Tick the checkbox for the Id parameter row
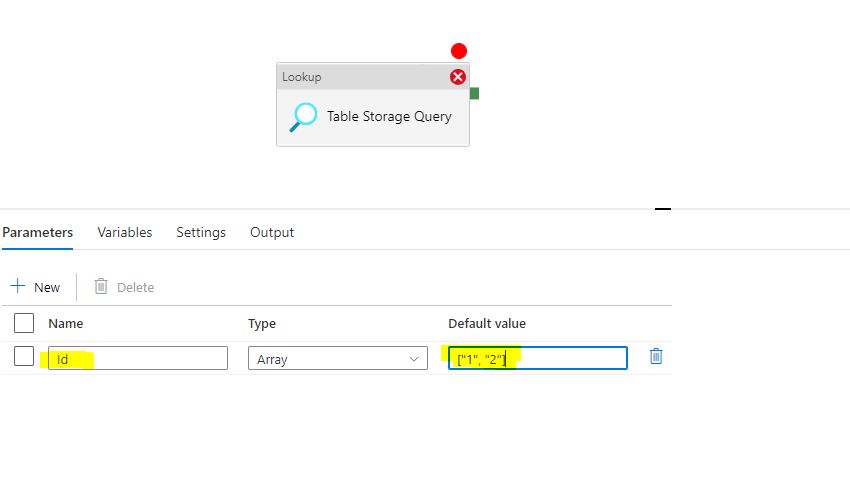Image resolution: width=850 pixels, height=482 pixels. (24, 356)
